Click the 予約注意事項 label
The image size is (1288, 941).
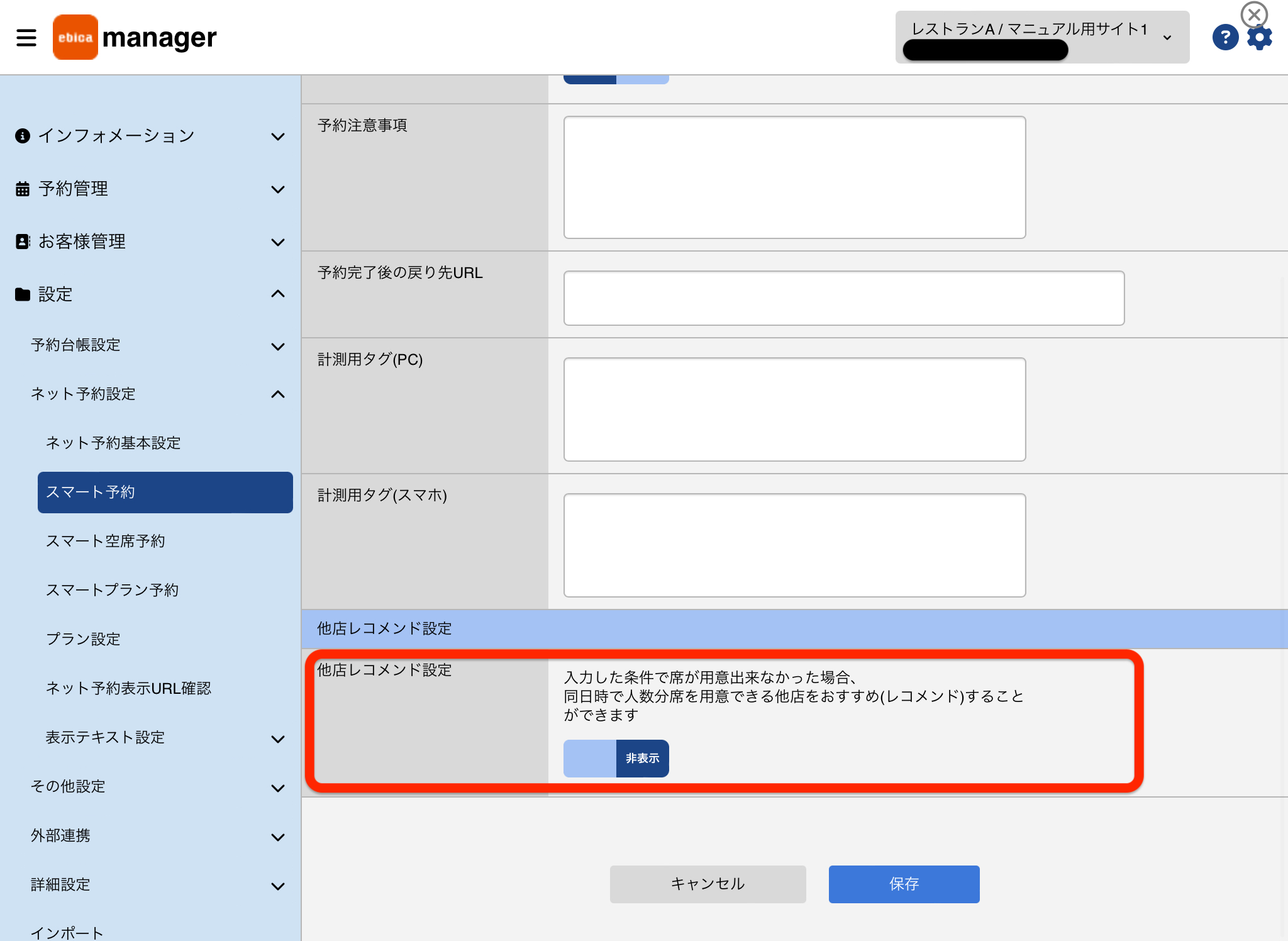[362, 125]
